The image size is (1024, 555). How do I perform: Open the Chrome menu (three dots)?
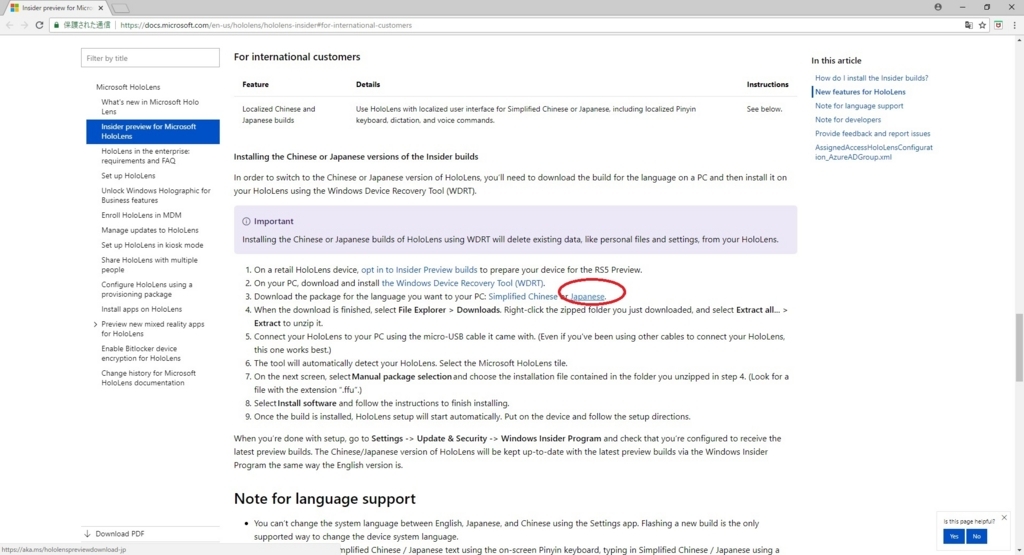click(1014, 25)
